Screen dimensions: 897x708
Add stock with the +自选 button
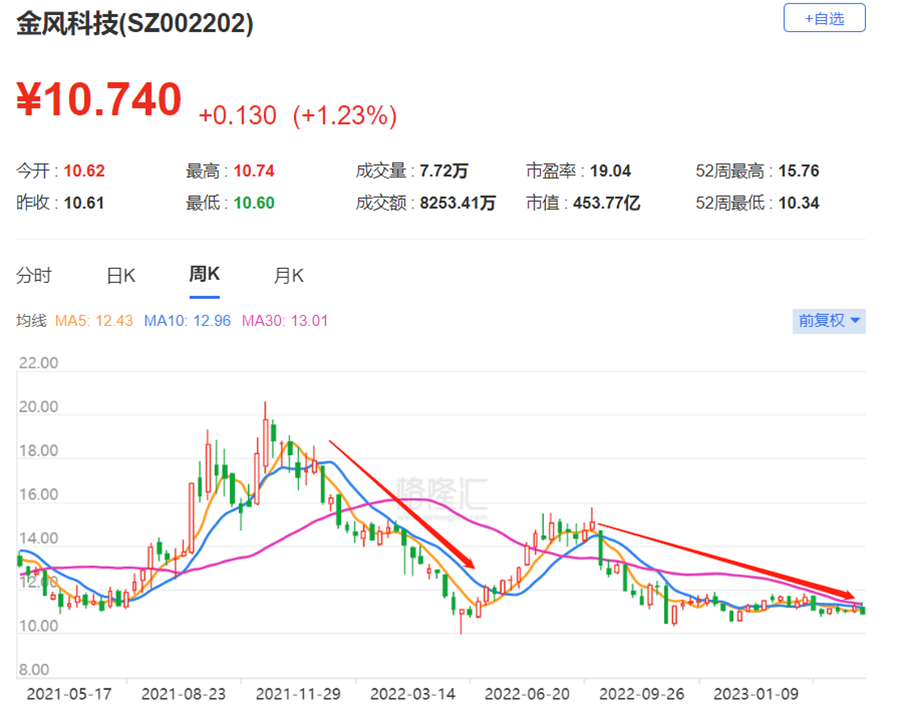point(824,18)
